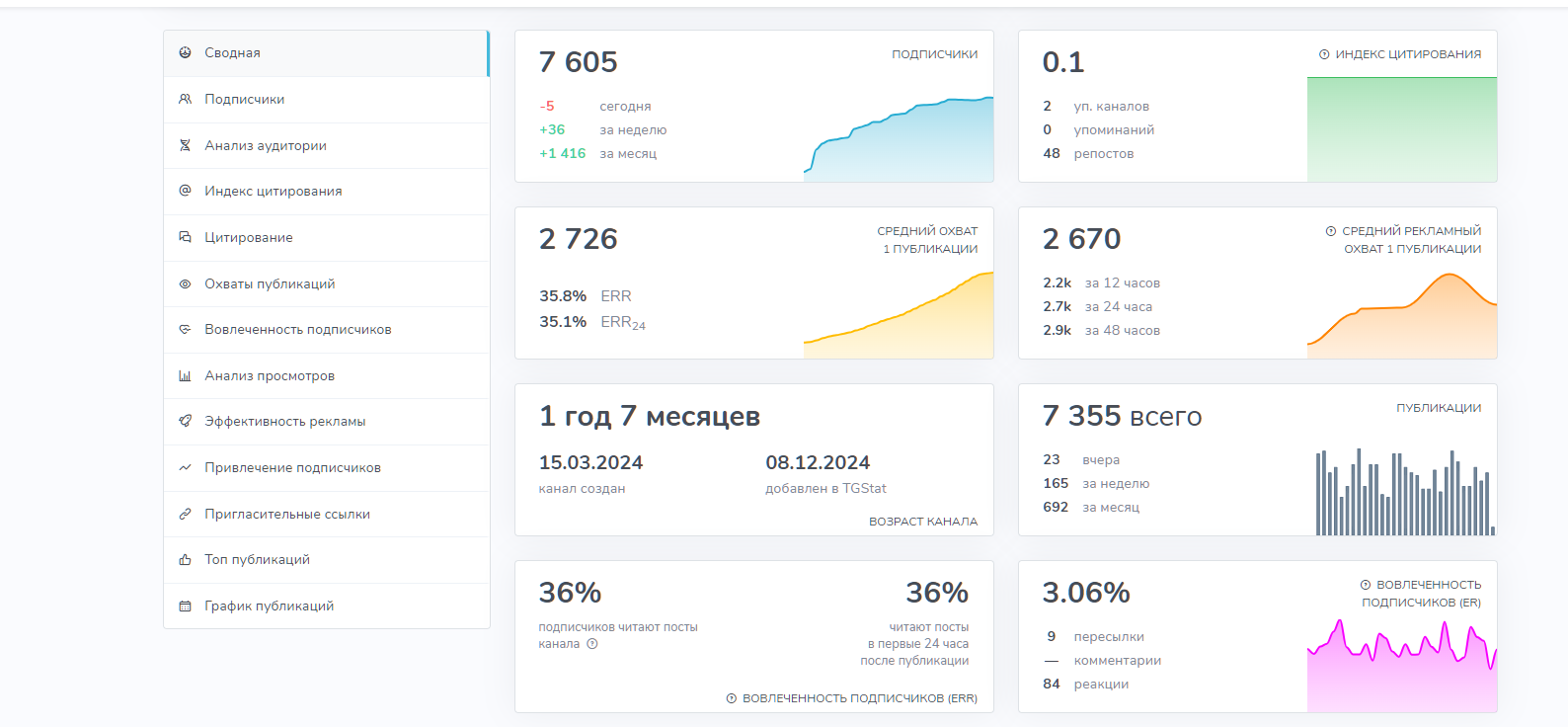Click the ВОВЛЕЧЕННОСТЬ ПОДПИСЧИКОВ (ERR) footer link
The width and height of the screenshot is (1568, 727).
pos(859,698)
